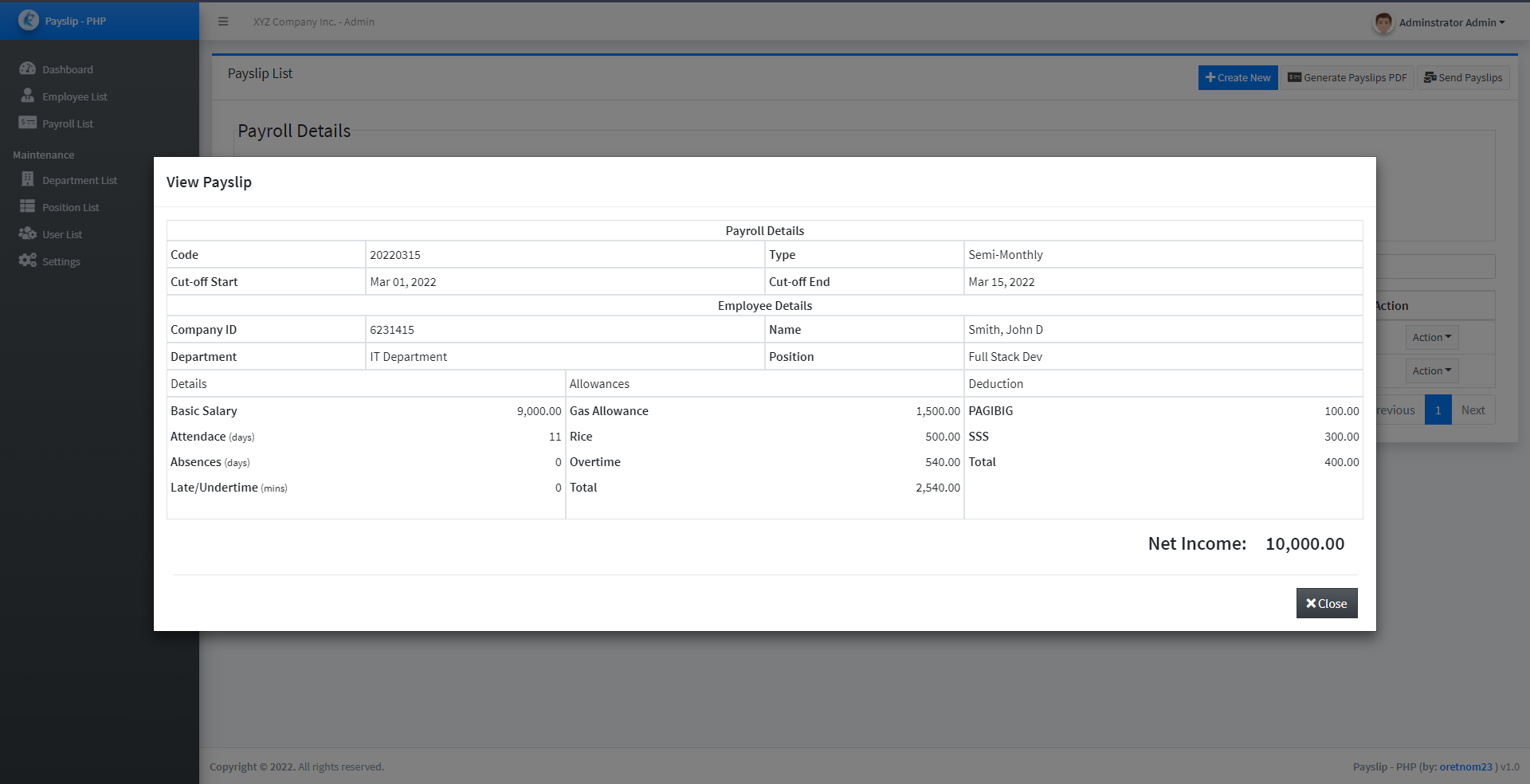Click PAGIBIG deduction amount 100.00
1530x784 pixels.
(x=1342, y=411)
